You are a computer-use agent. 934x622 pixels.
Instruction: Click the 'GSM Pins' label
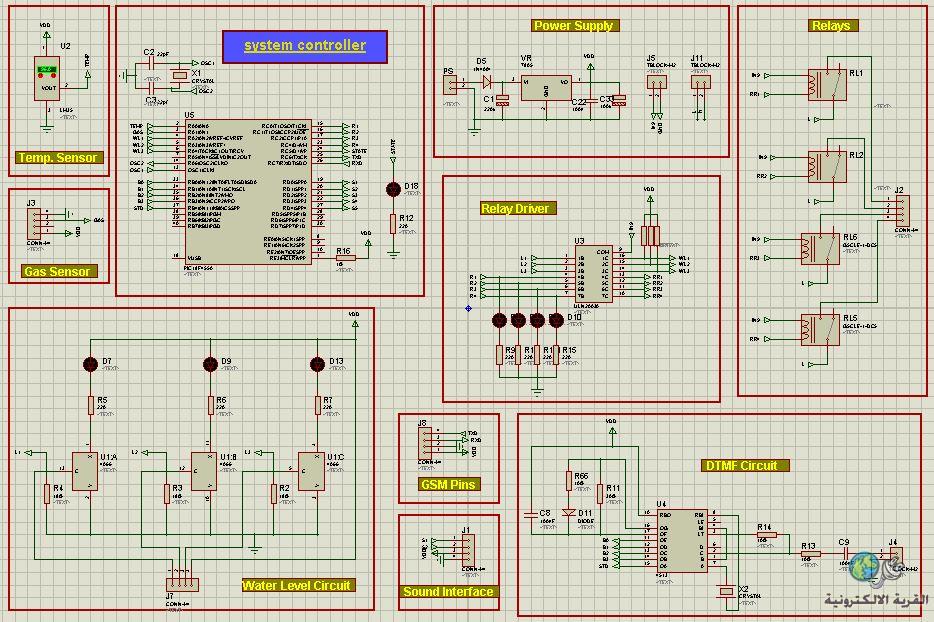[449, 484]
